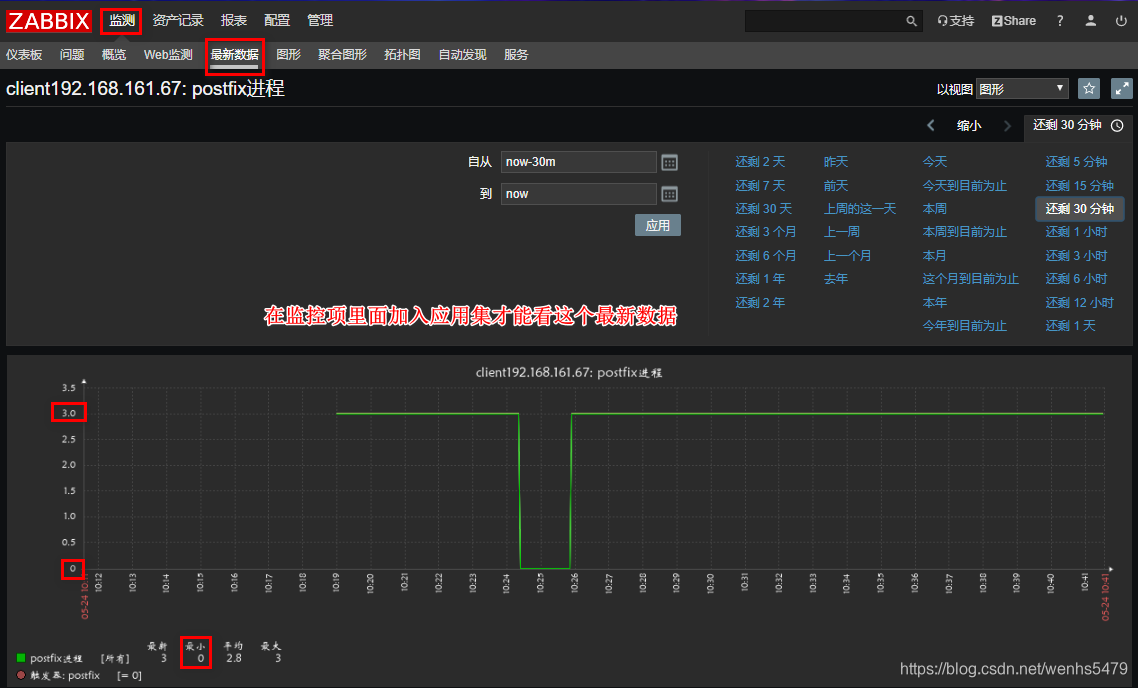Select 还剩 12 小时 time range
The width and height of the screenshot is (1138, 688).
click(x=1079, y=303)
